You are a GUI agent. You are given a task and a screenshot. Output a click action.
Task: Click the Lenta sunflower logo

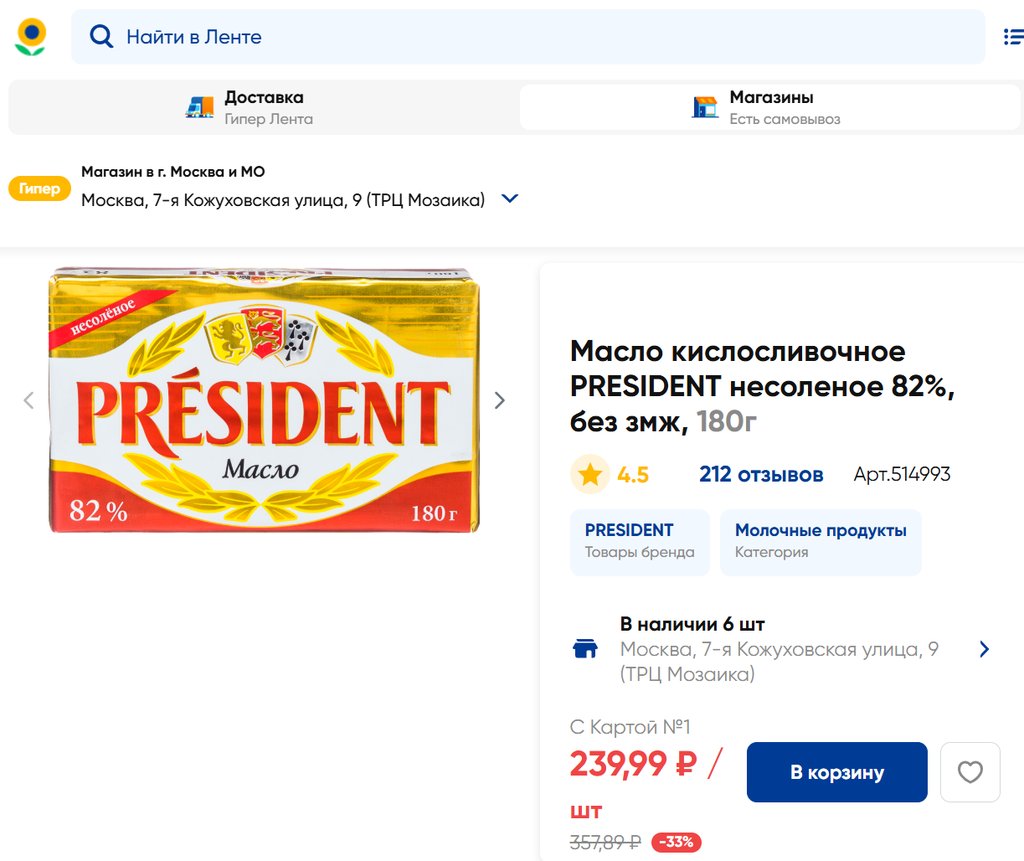[x=31, y=37]
